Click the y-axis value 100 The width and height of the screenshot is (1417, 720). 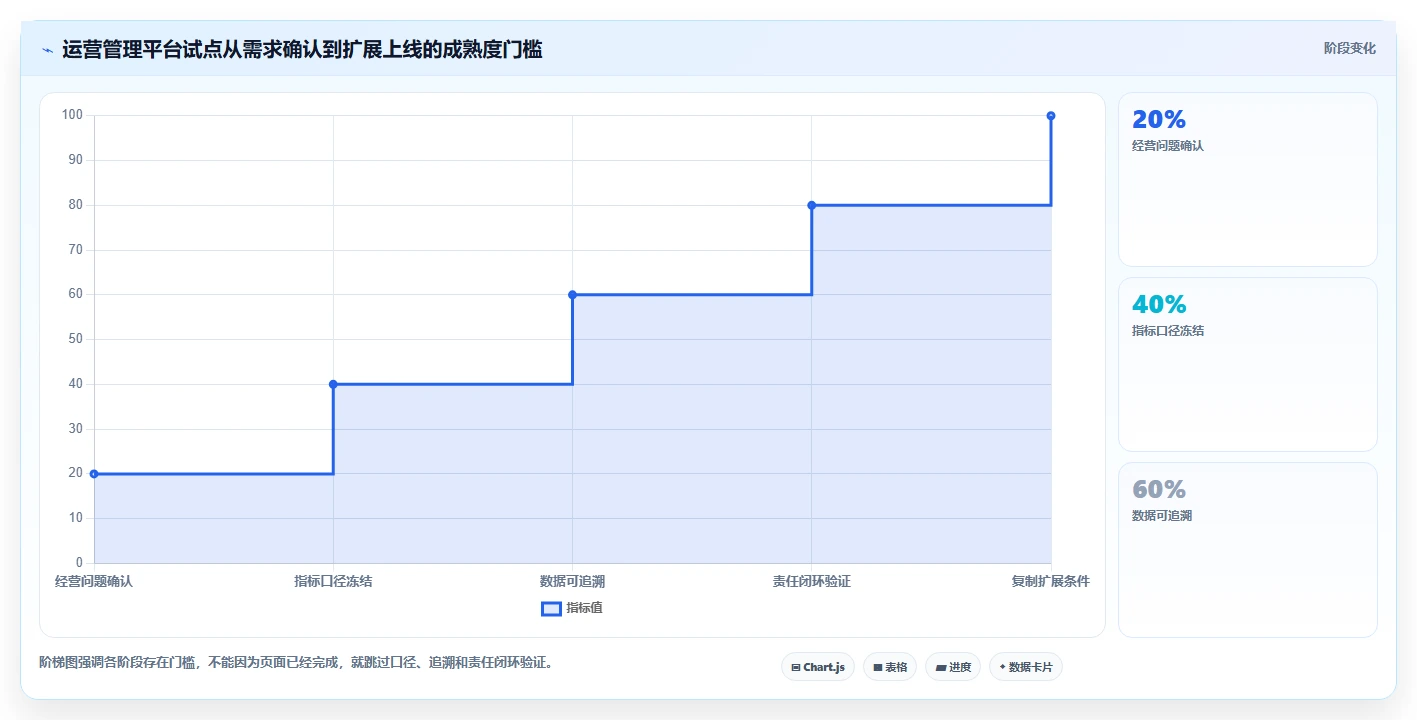point(72,115)
